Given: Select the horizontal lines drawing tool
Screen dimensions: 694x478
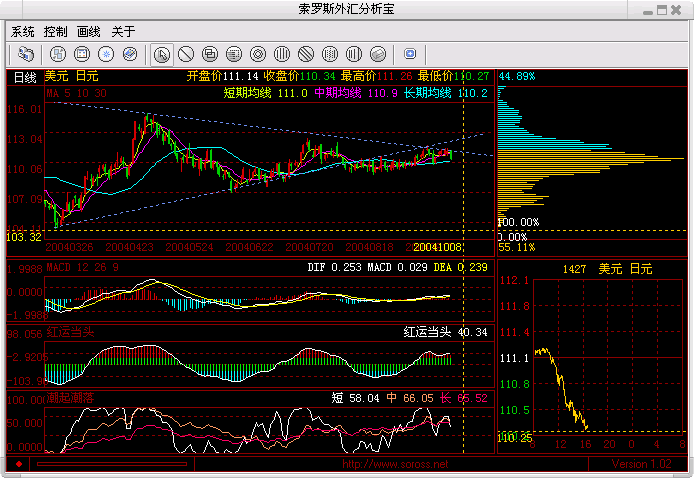Looking at the screenshot, I should [x=234, y=54].
